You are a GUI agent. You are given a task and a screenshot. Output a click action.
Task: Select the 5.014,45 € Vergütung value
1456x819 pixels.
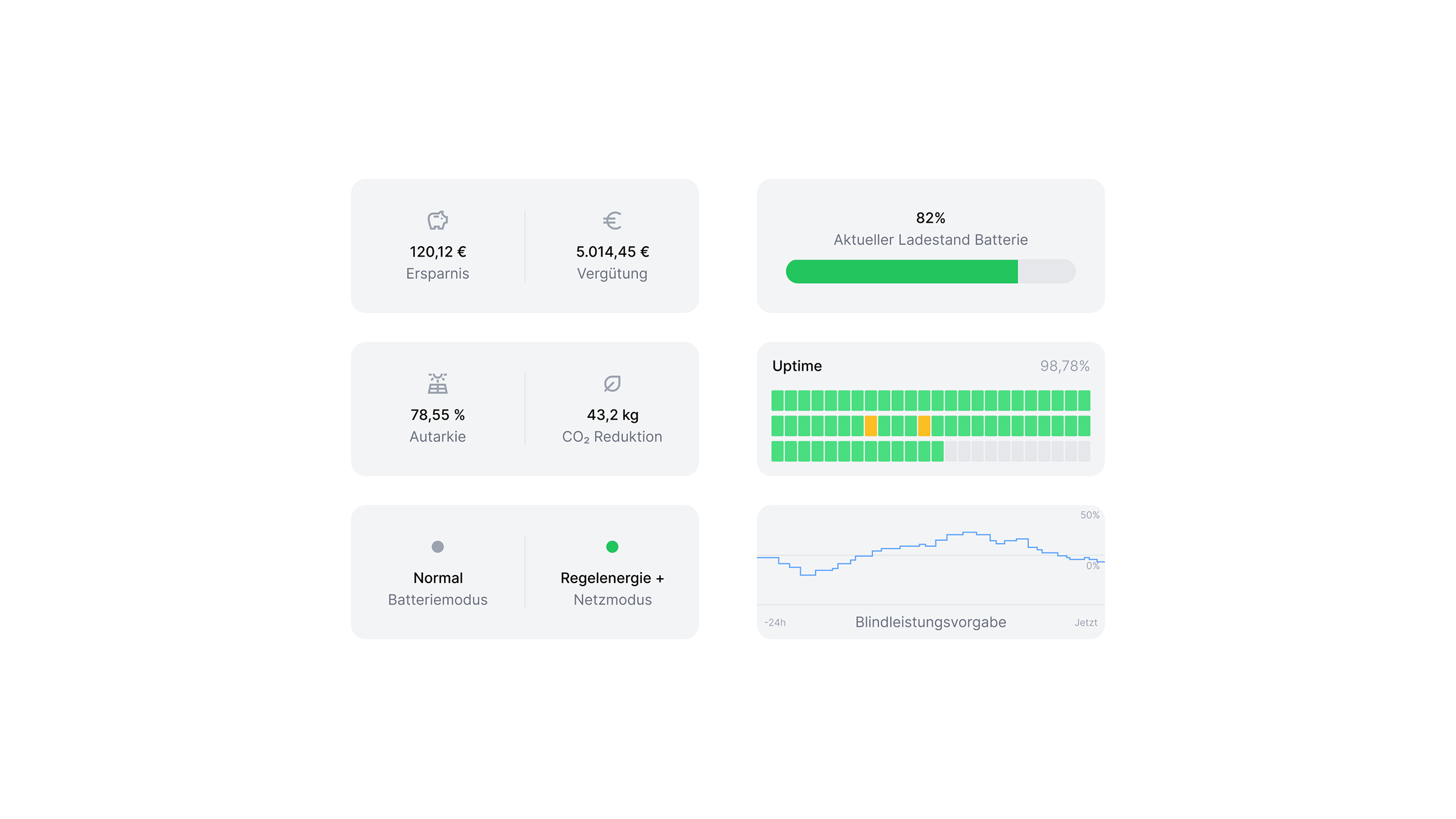pyautogui.click(x=612, y=252)
